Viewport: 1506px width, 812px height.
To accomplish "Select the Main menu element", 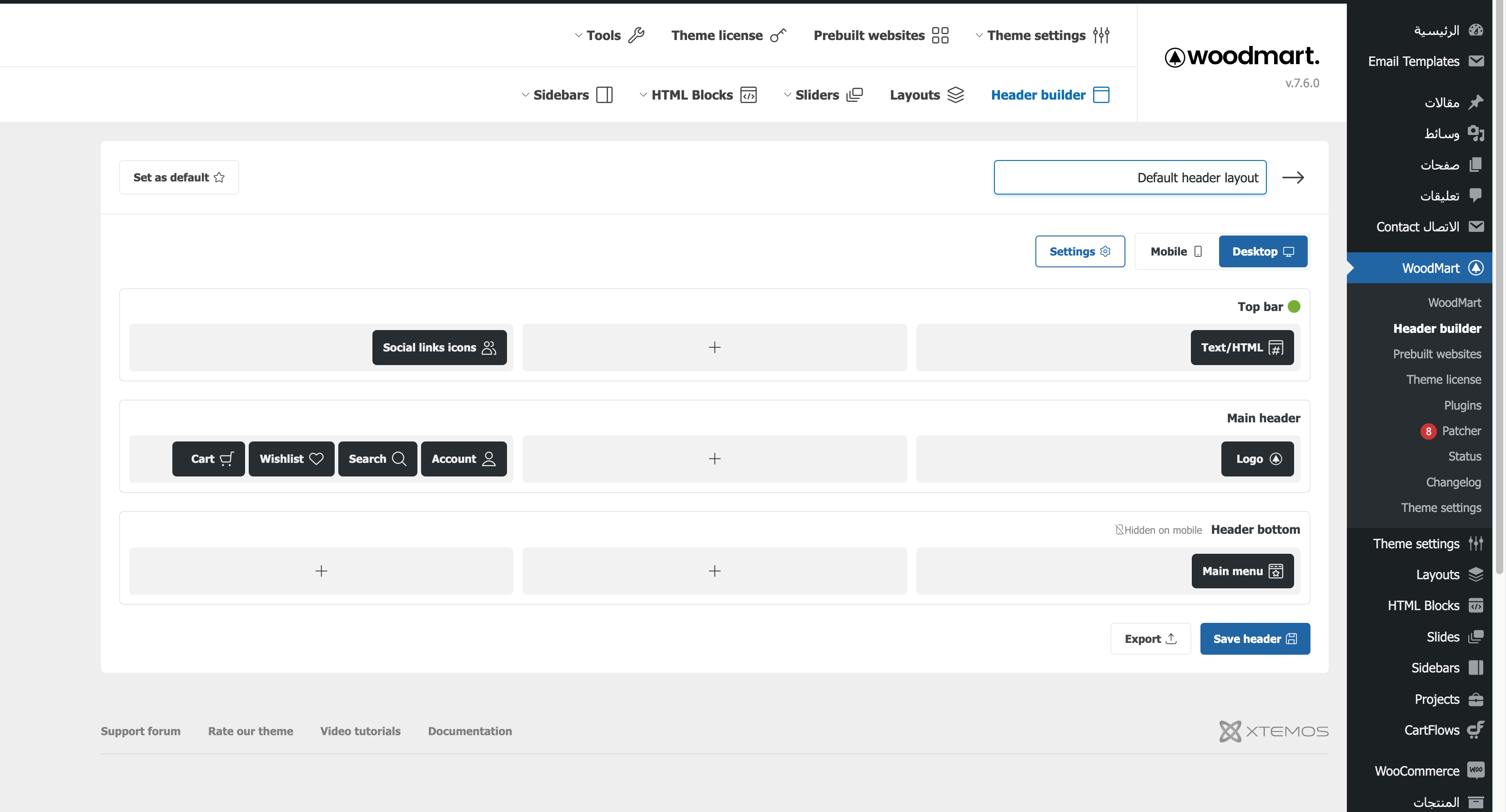I will [x=1242, y=571].
